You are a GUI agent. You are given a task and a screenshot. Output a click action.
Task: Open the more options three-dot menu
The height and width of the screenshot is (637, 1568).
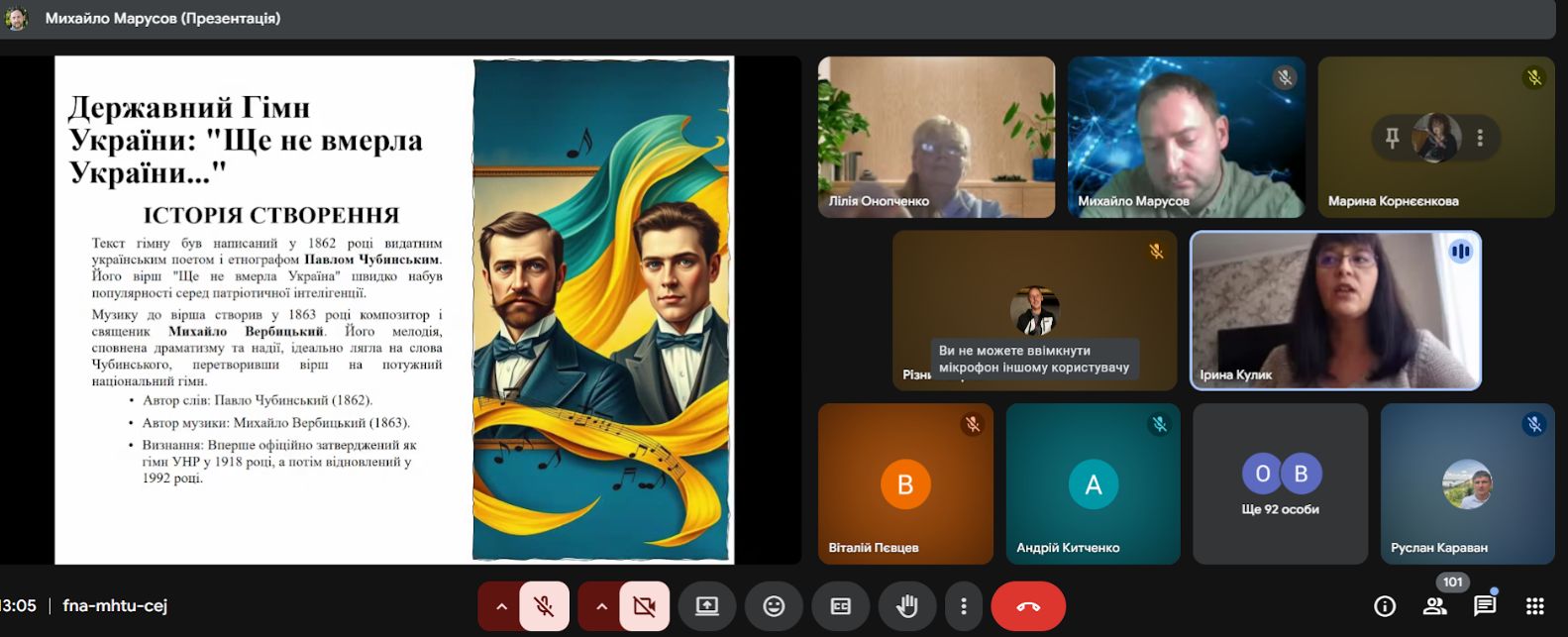tap(963, 606)
